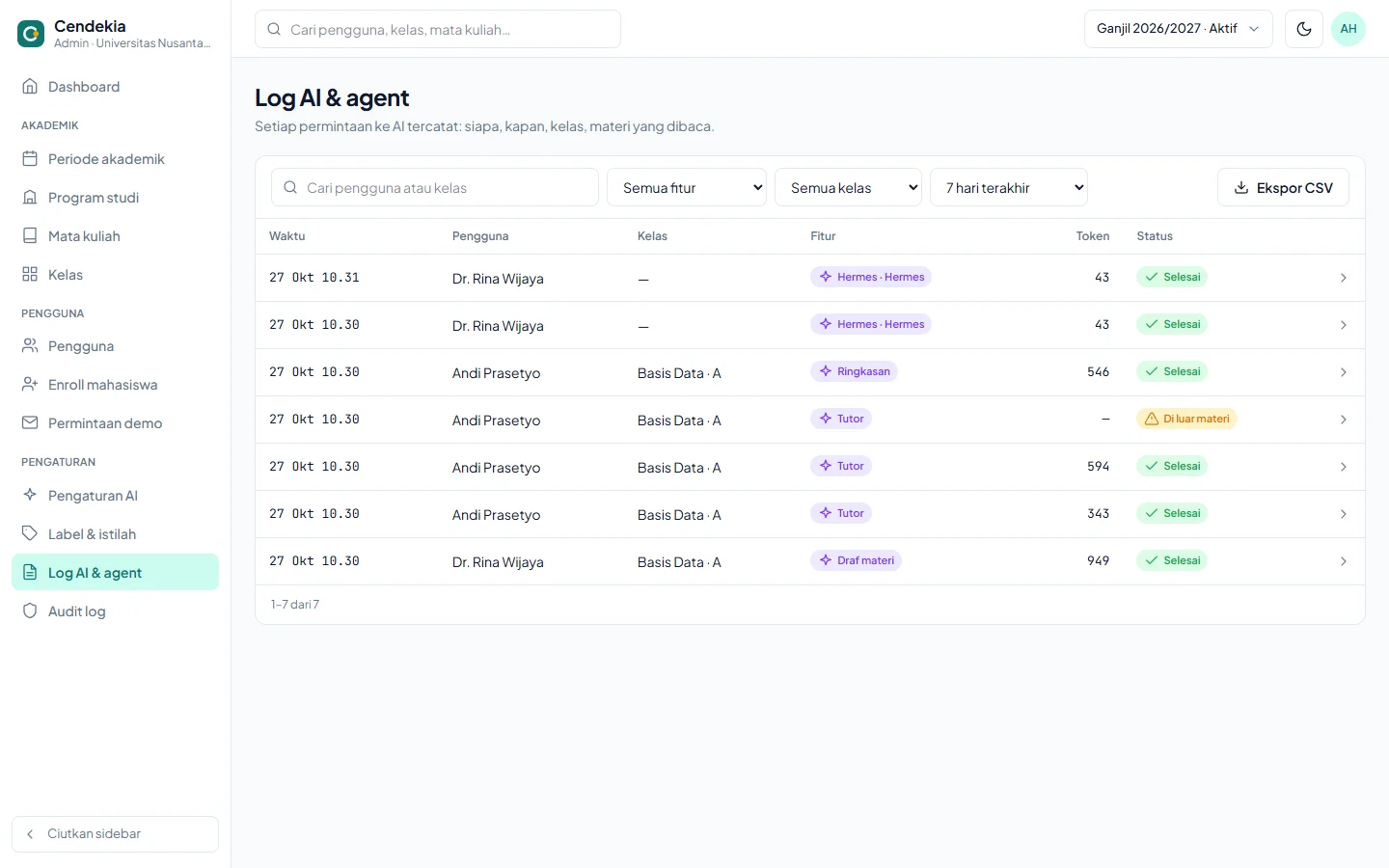Image resolution: width=1389 pixels, height=868 pixels.
Task: Expand the Draf materi row chevron
Action: click(1343, 561)
